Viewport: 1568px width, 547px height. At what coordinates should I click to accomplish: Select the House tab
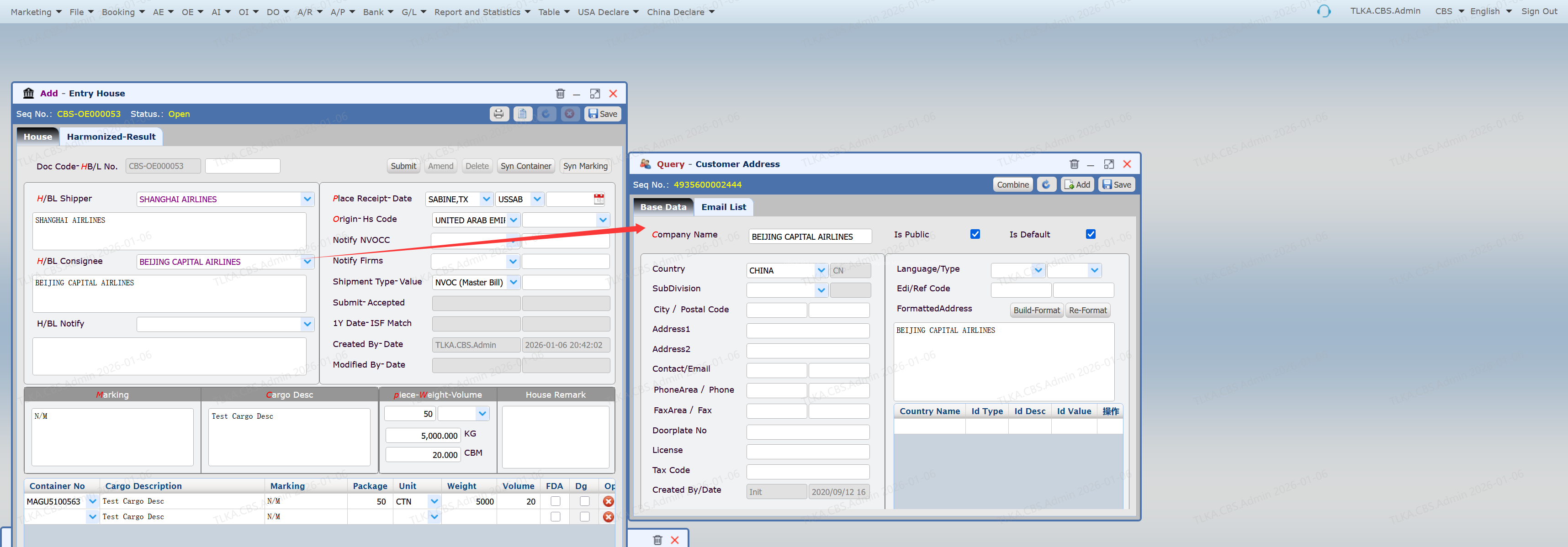[x=38, y=137]
